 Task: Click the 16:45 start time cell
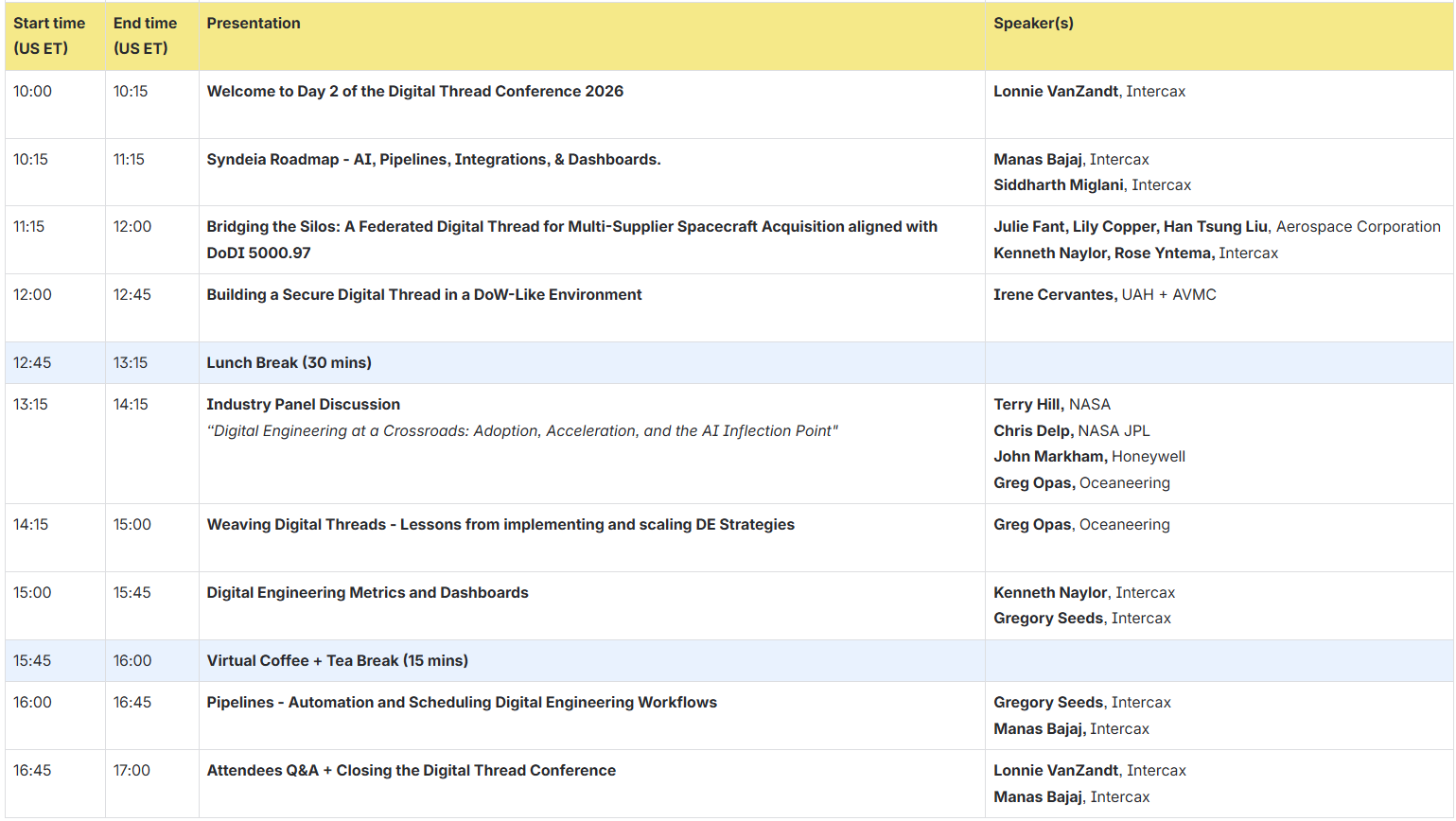coord(55,784)
